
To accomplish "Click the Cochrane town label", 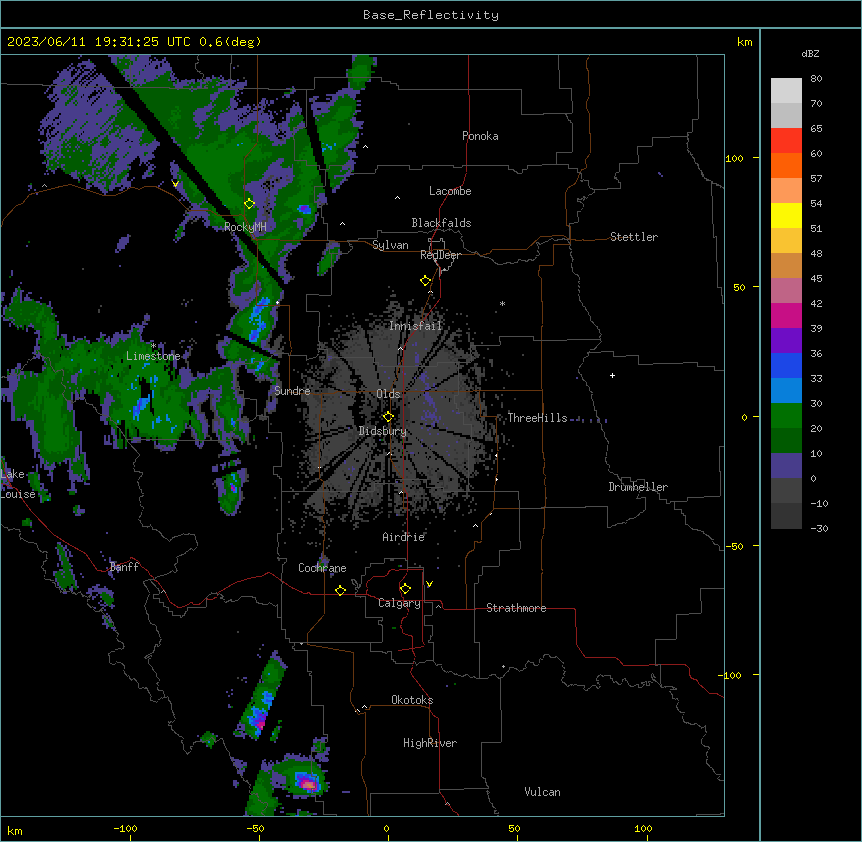I will tap(322, 568).
